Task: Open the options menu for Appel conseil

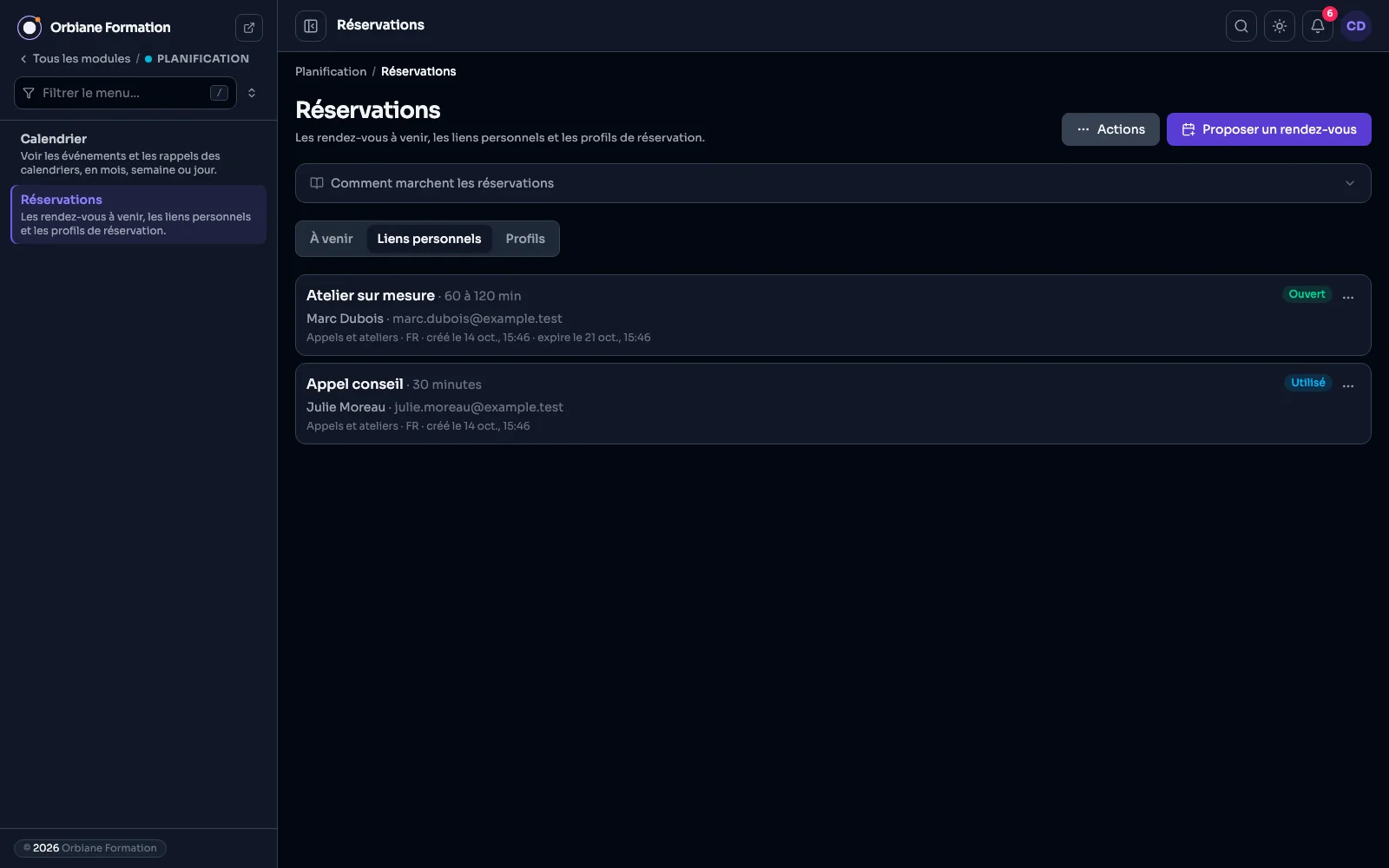Action: coord(1348,385)
